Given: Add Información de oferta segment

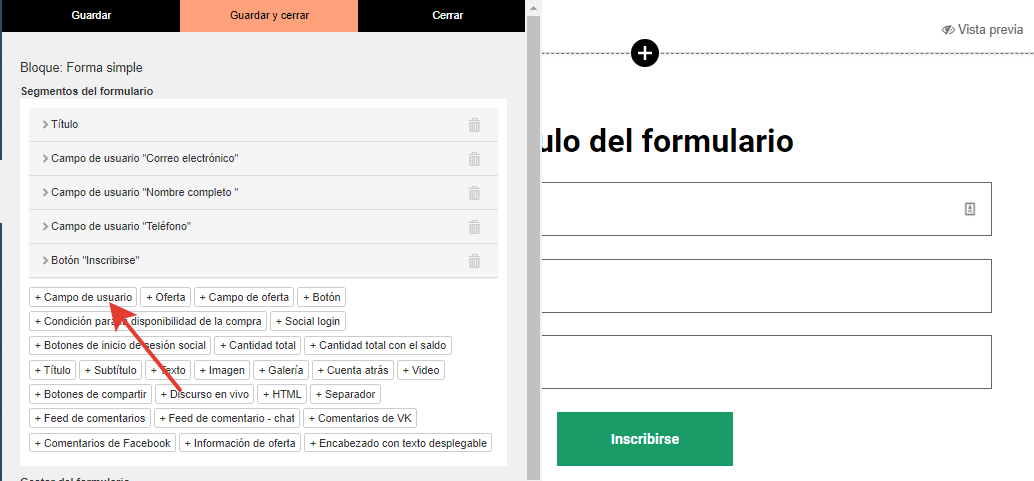Looking at the screenshot, I should coord(240,443).
